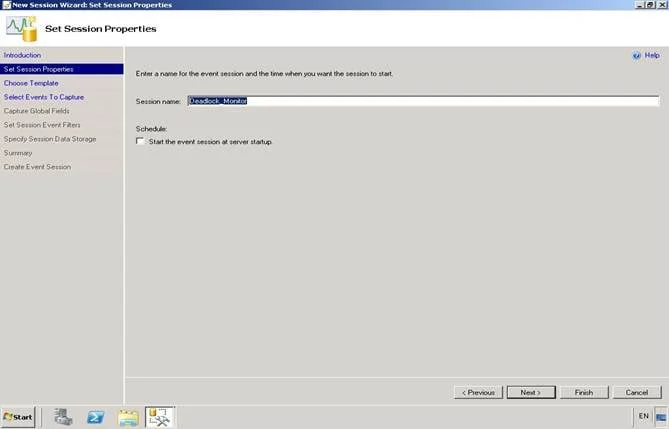This screenshot has height=429, width=669.
Task: Open Windows Explorer folder icon in taskbar
Action: click(128, 417)
